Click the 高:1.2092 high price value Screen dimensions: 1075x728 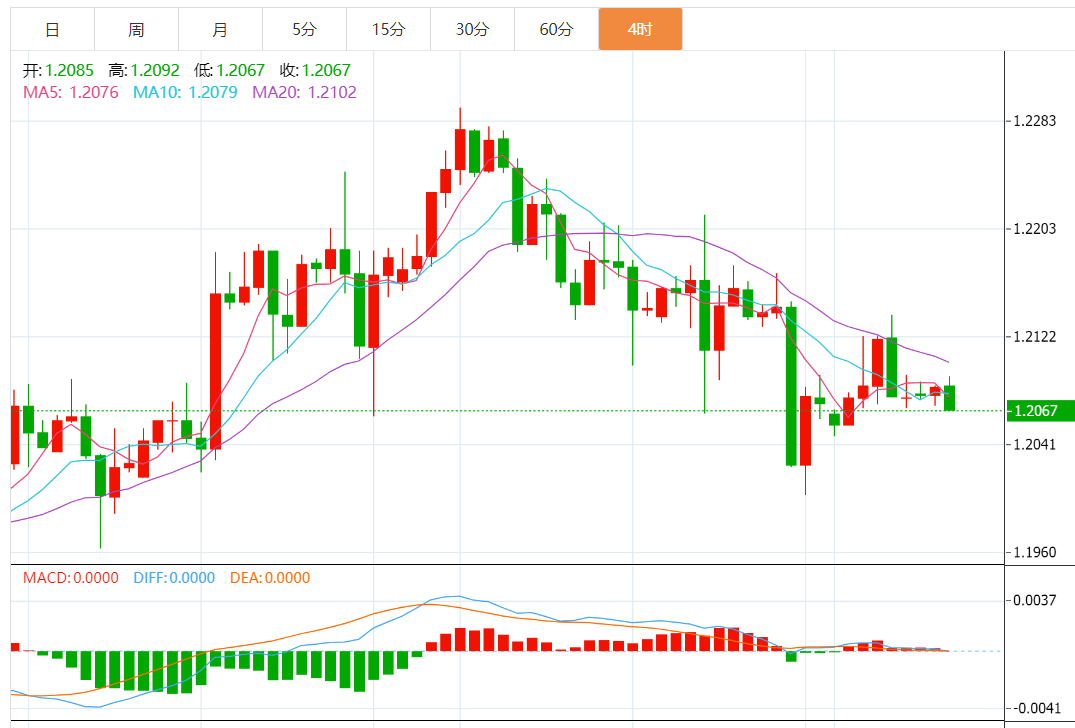click(144, 70)
